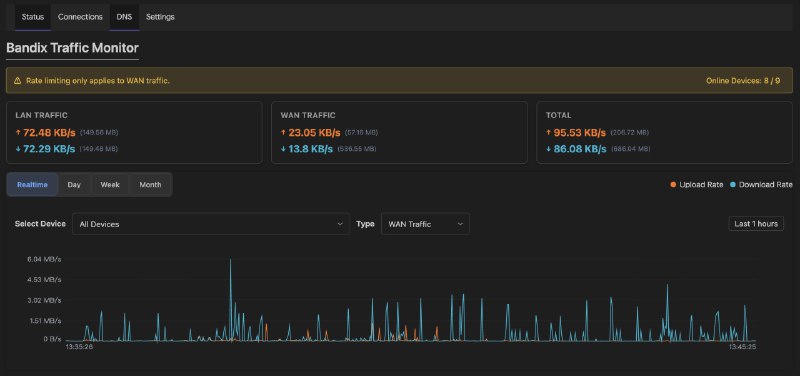Open the Select Device dropdown

(211, 224)
